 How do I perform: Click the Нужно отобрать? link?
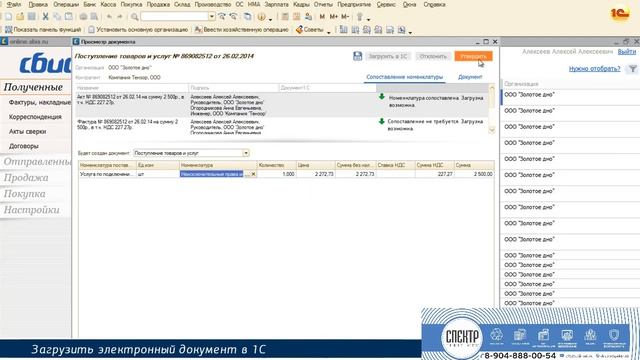tap(594, 69)
